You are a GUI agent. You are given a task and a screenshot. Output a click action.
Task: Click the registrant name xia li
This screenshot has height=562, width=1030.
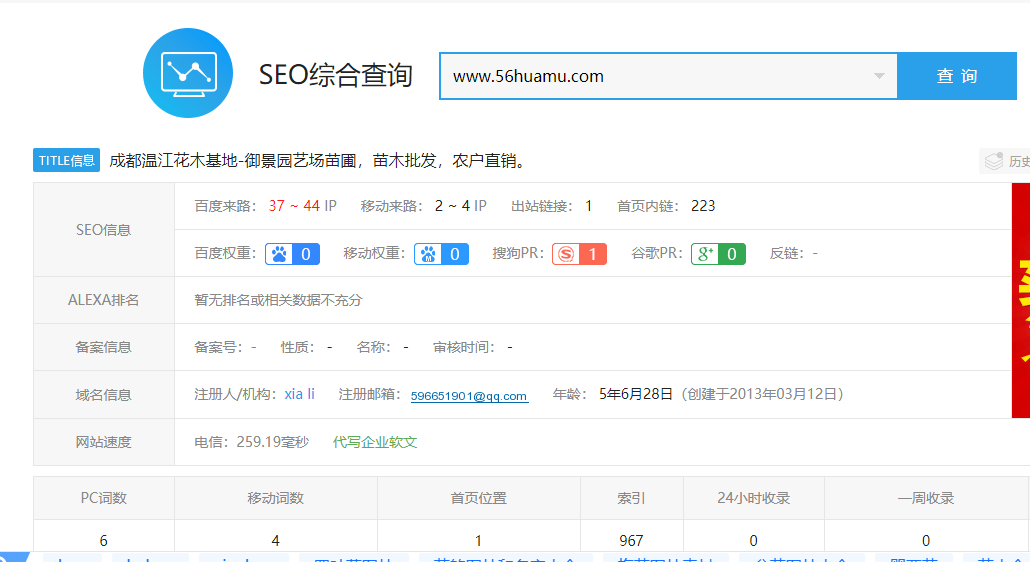299,394
